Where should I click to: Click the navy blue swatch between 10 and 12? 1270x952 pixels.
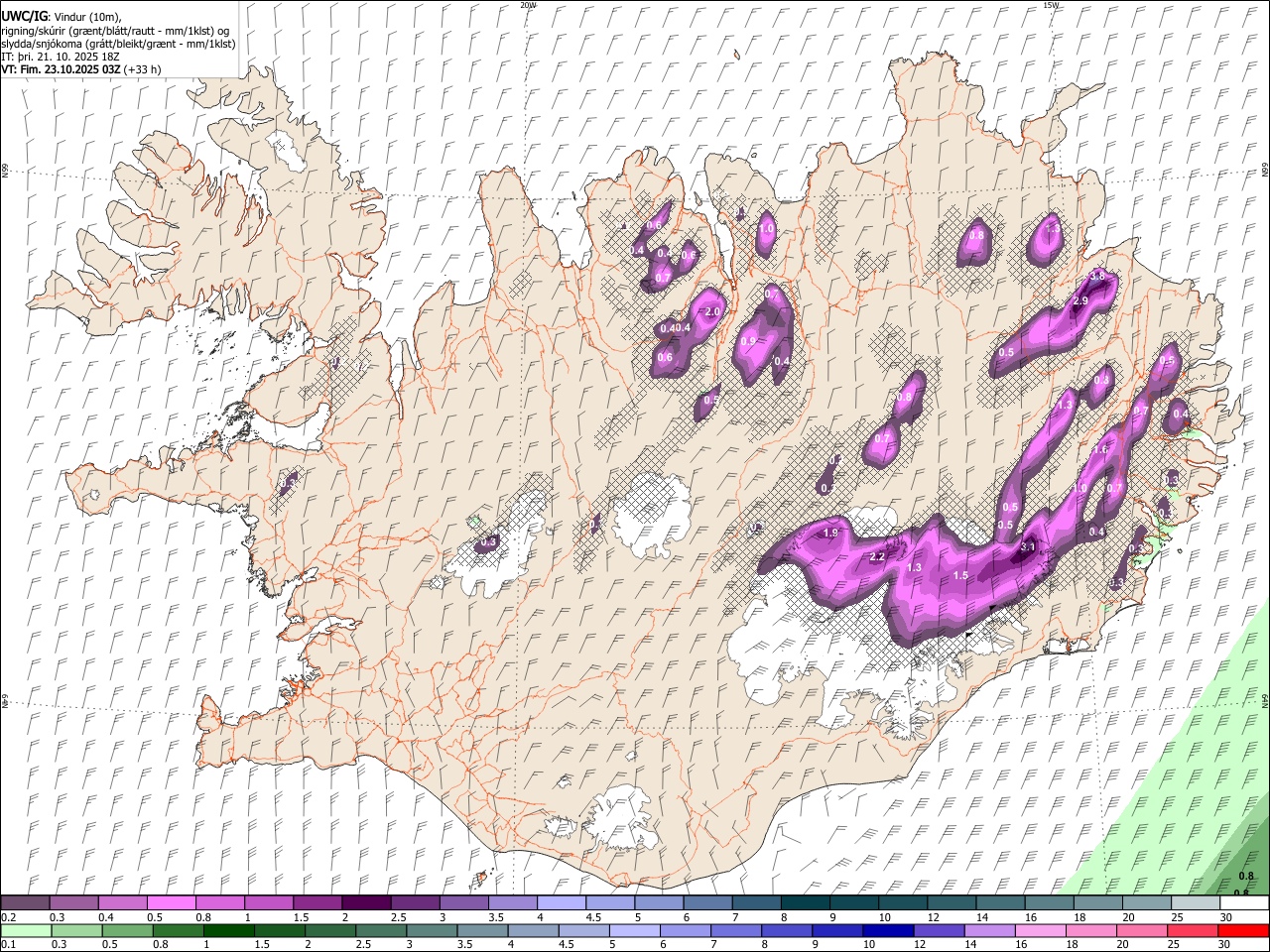coord(887,930)
